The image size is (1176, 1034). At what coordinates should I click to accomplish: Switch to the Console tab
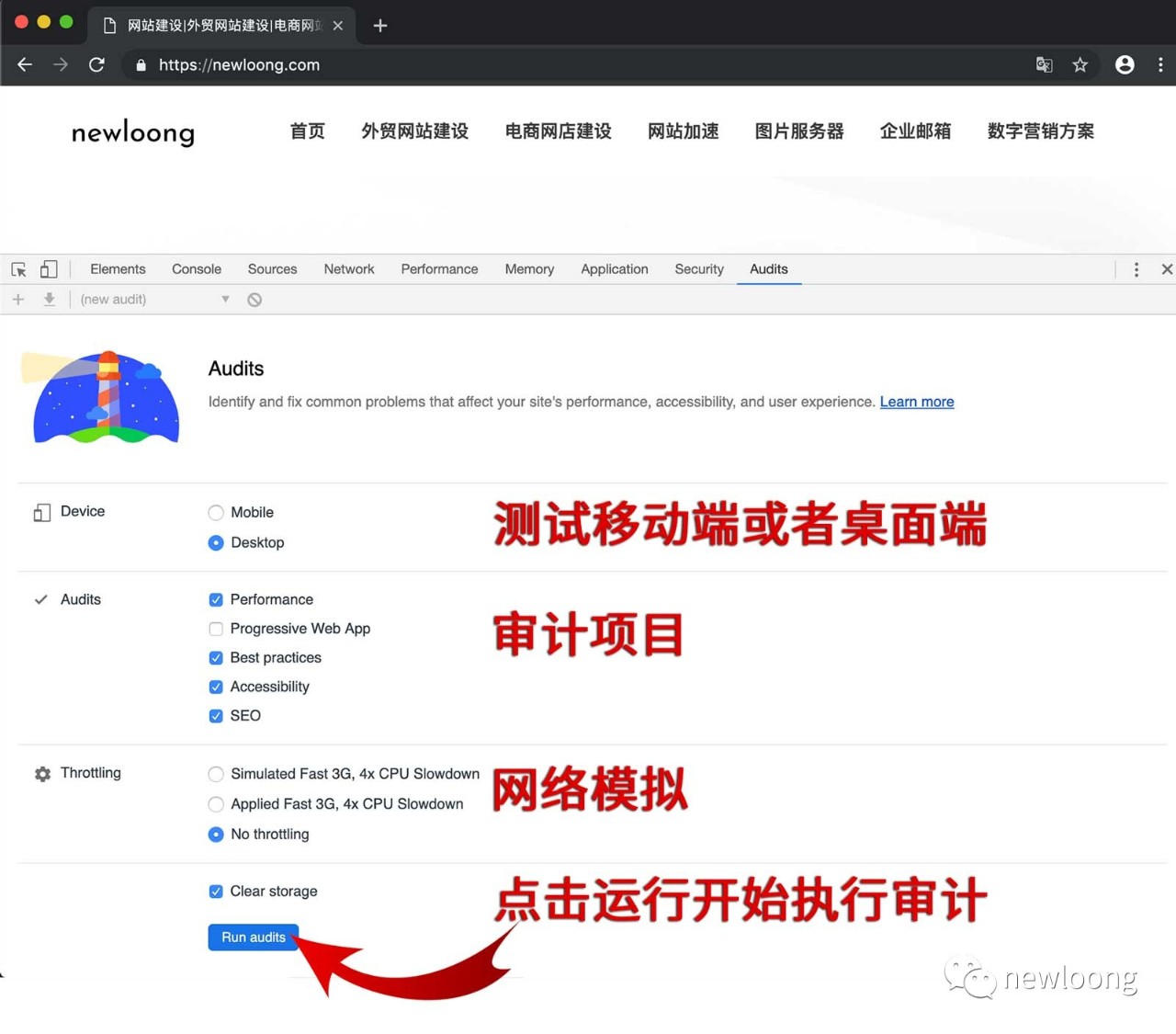196,269
